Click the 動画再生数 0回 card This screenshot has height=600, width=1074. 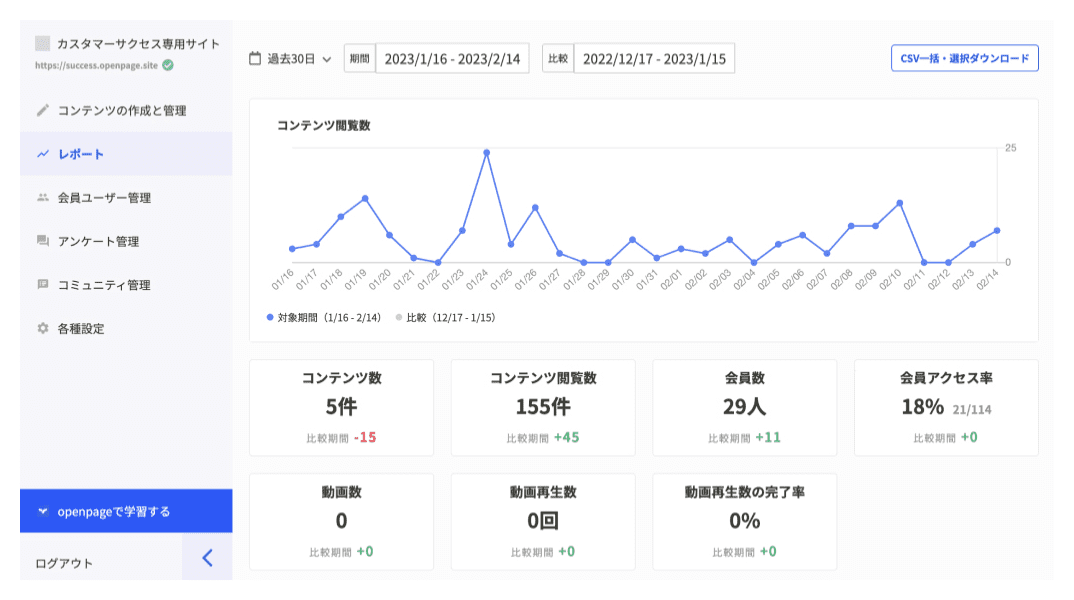pos(542,521)
